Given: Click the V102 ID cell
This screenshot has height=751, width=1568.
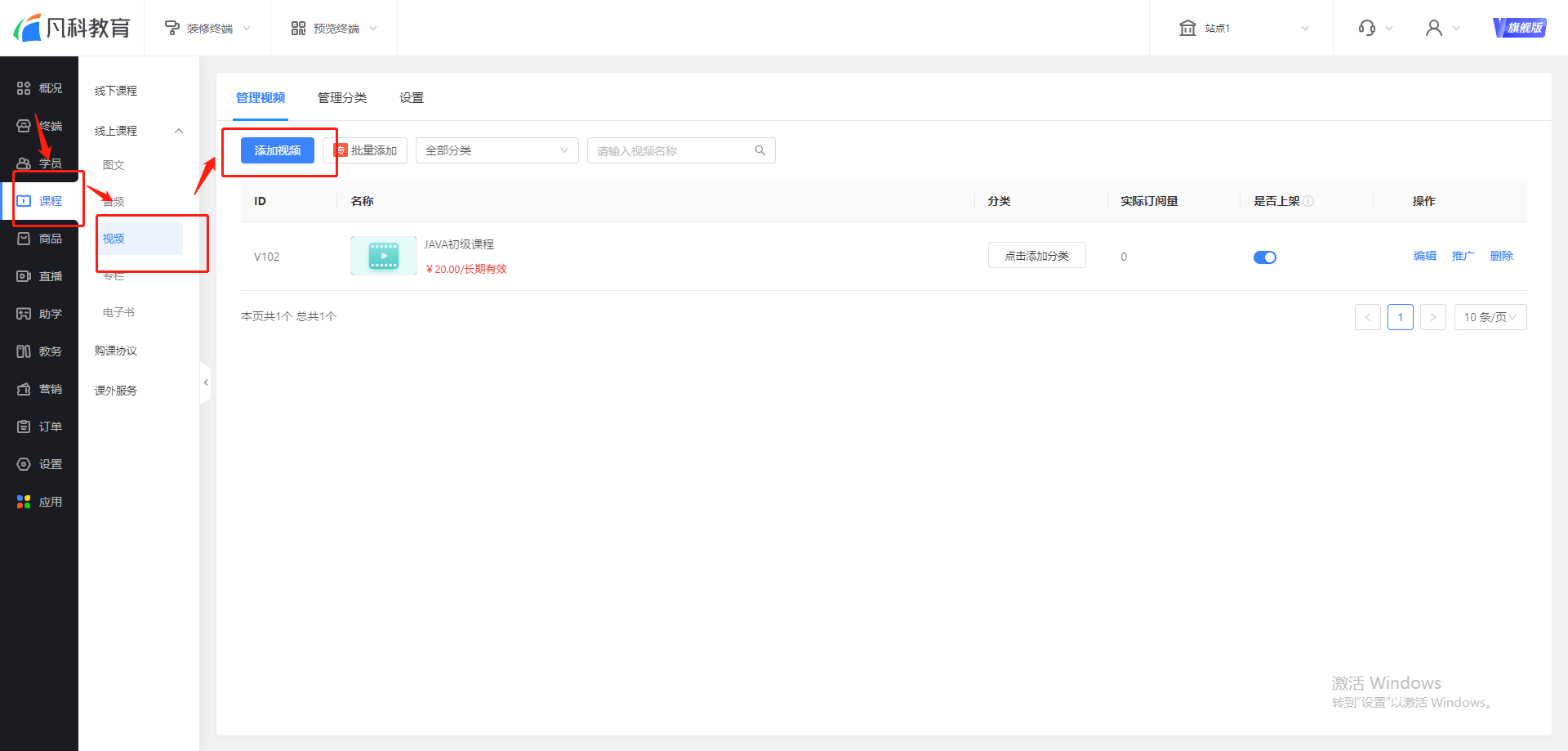Looking at the screenshot, I should (x=267, y=257).
